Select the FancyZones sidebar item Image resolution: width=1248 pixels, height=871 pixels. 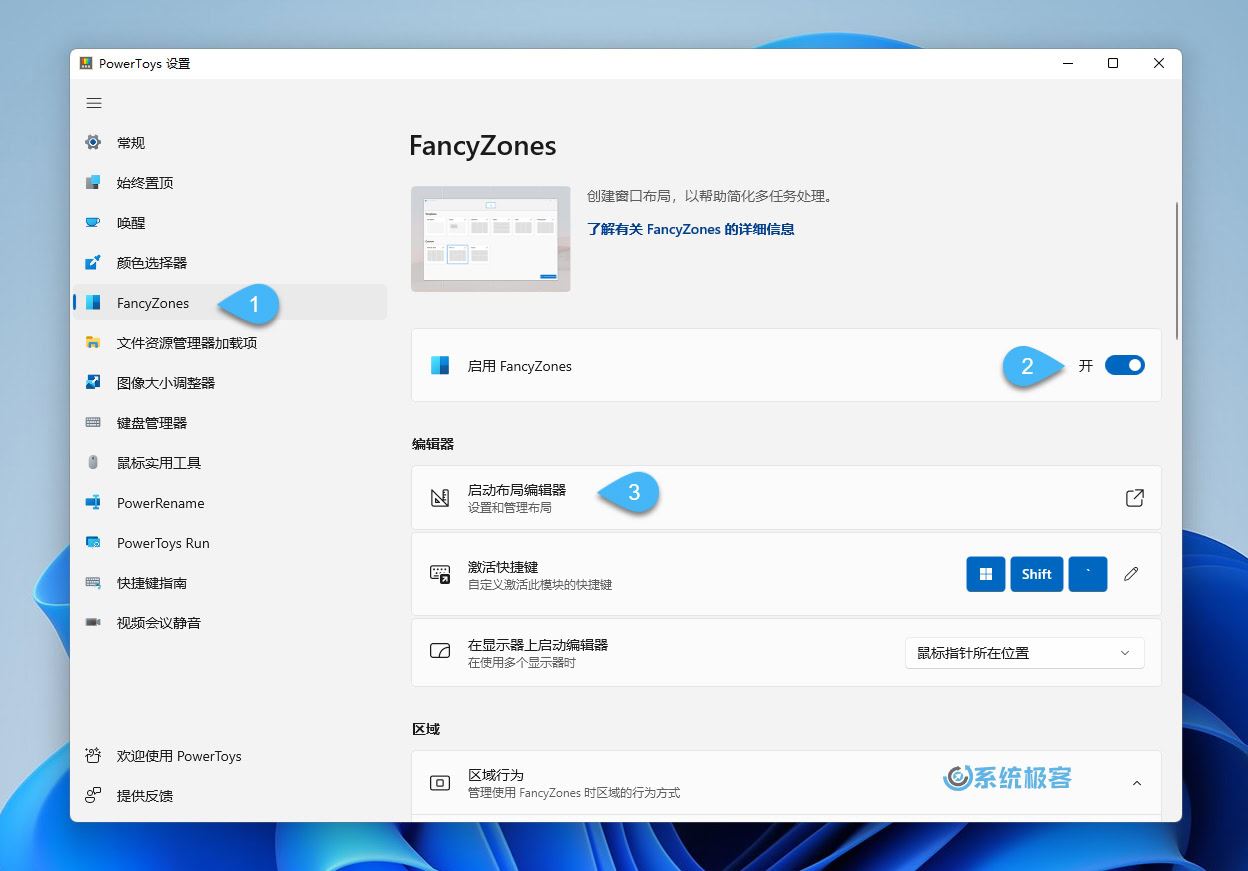(229, 303)
